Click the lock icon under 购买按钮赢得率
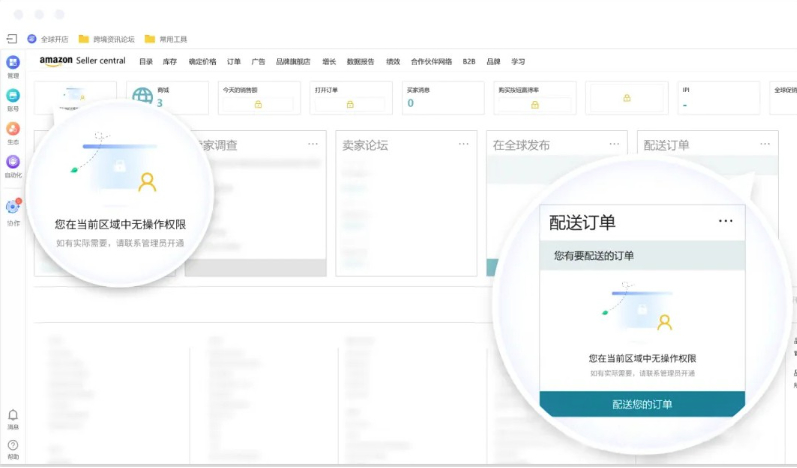 (x=535, y=105)
